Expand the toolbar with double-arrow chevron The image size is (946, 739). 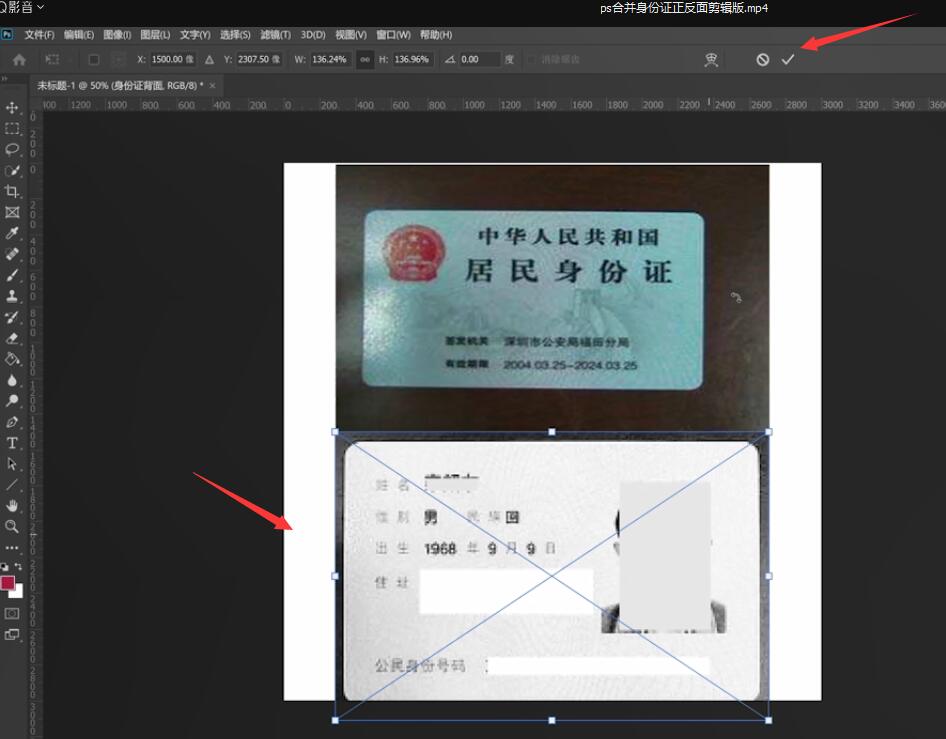[x=3, y=78]
